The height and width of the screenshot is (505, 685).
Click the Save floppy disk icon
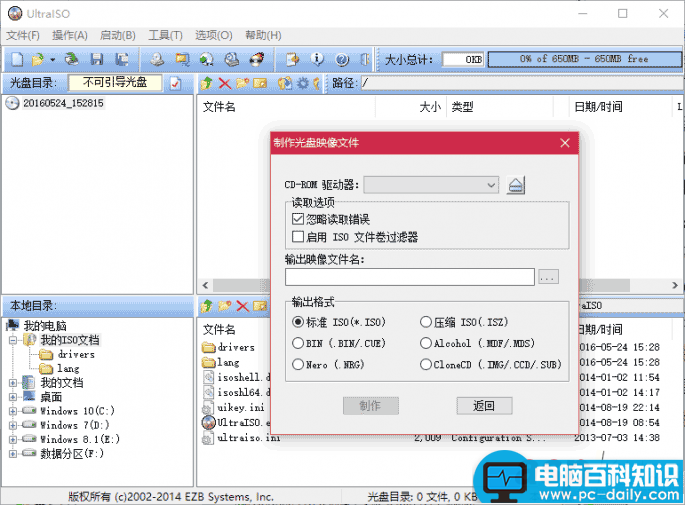pyautogui.click(x=97, y=59)
